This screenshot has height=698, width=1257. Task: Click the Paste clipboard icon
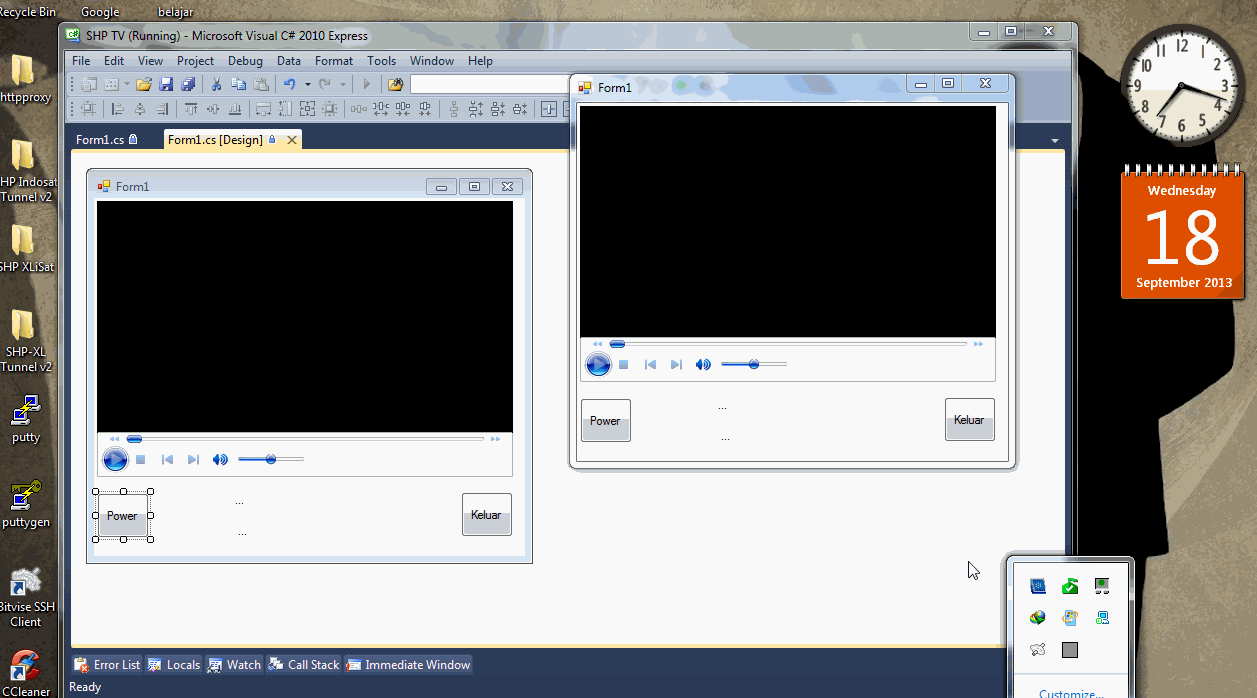tap(261, 85)
